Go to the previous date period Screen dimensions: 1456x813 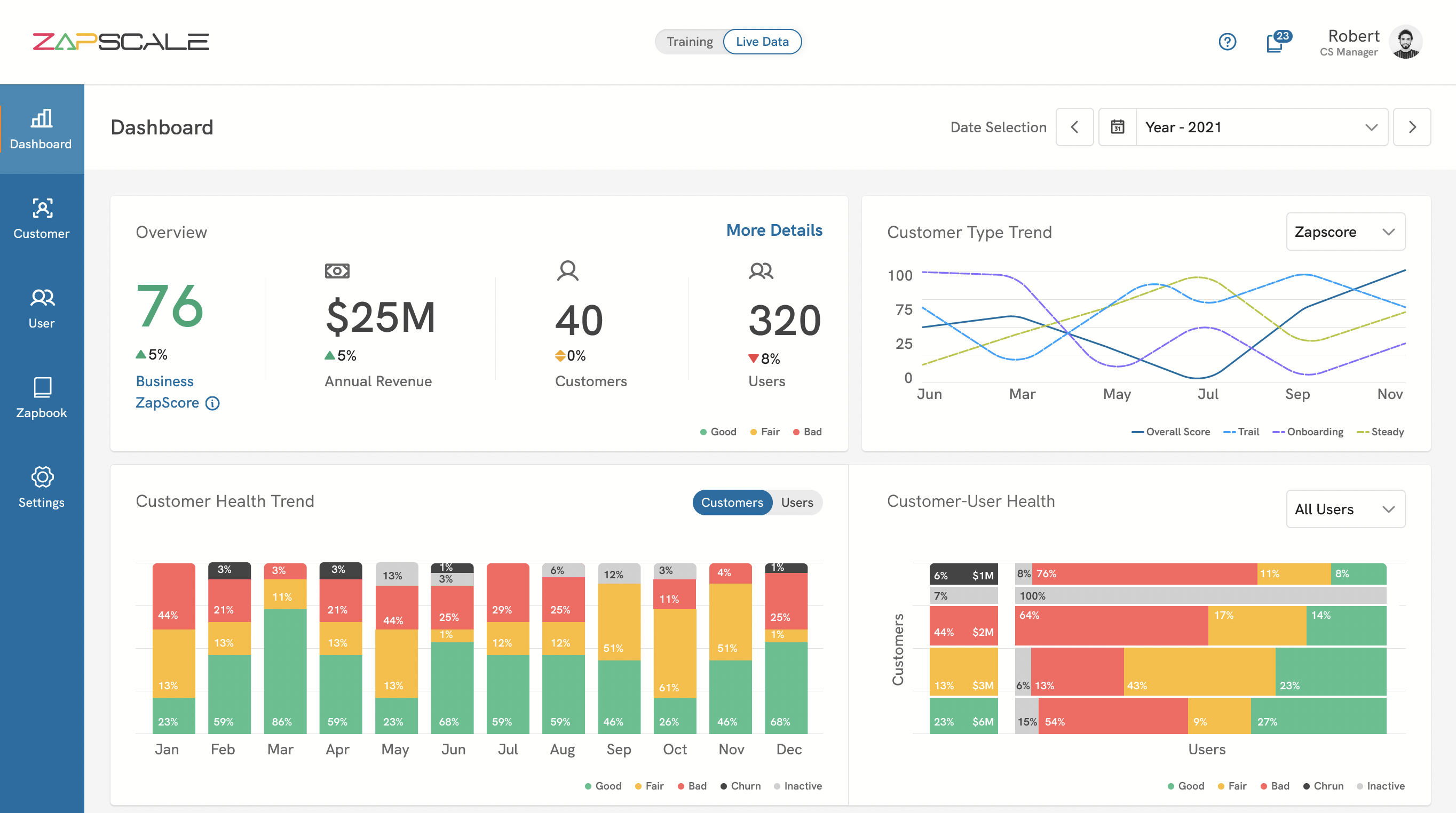pyautogui.click(x=1074, y=126)
